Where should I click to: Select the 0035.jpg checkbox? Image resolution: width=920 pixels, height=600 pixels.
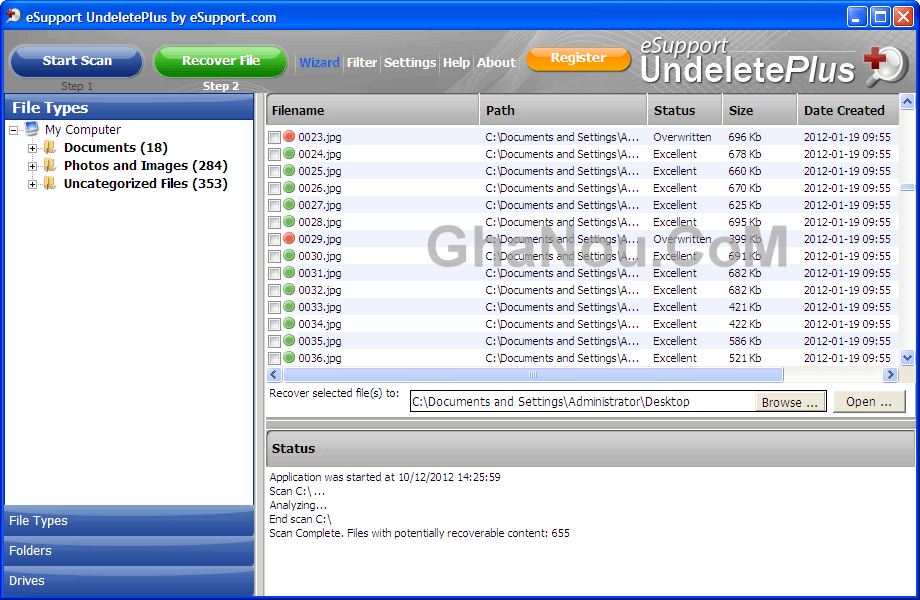[274, 342]
